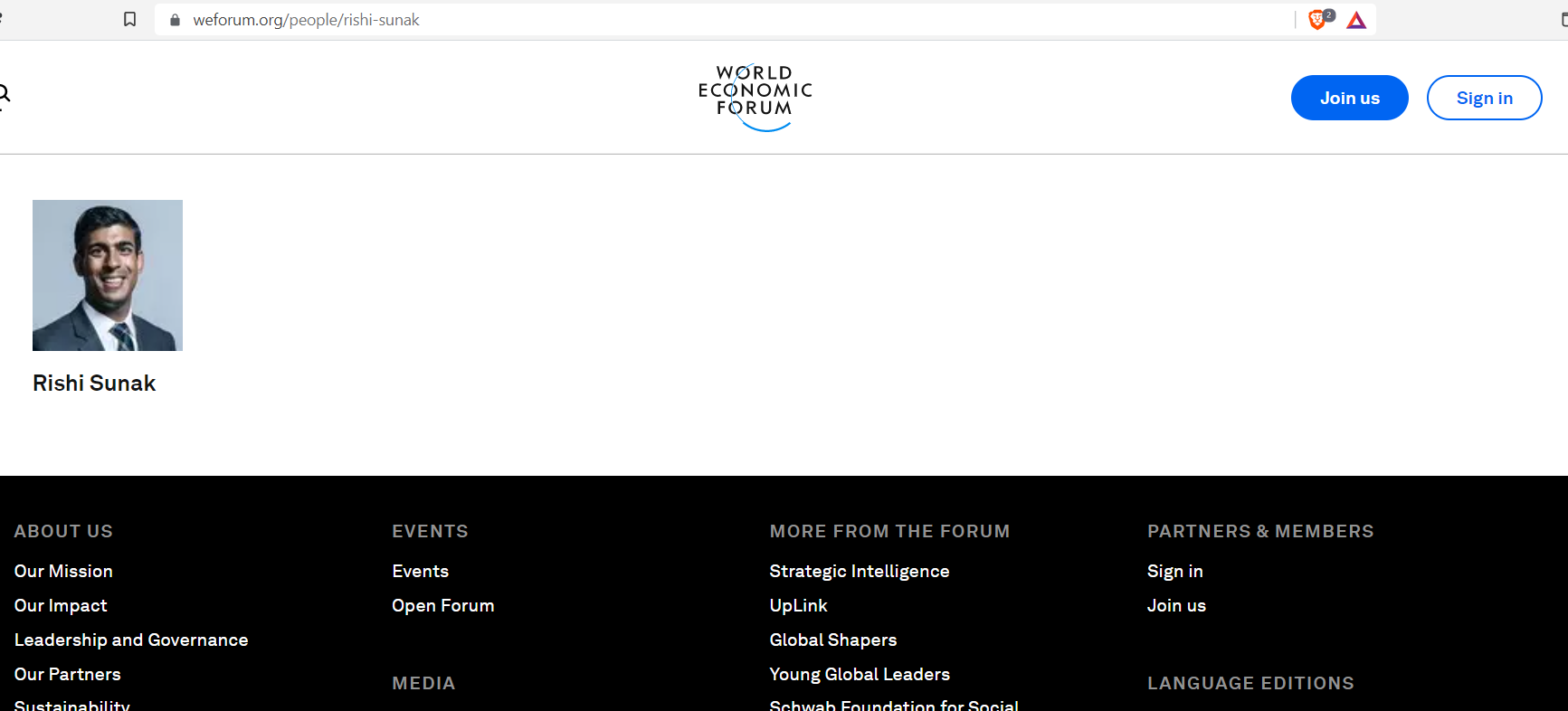Open Our Partners footer link

click(68, 674)
